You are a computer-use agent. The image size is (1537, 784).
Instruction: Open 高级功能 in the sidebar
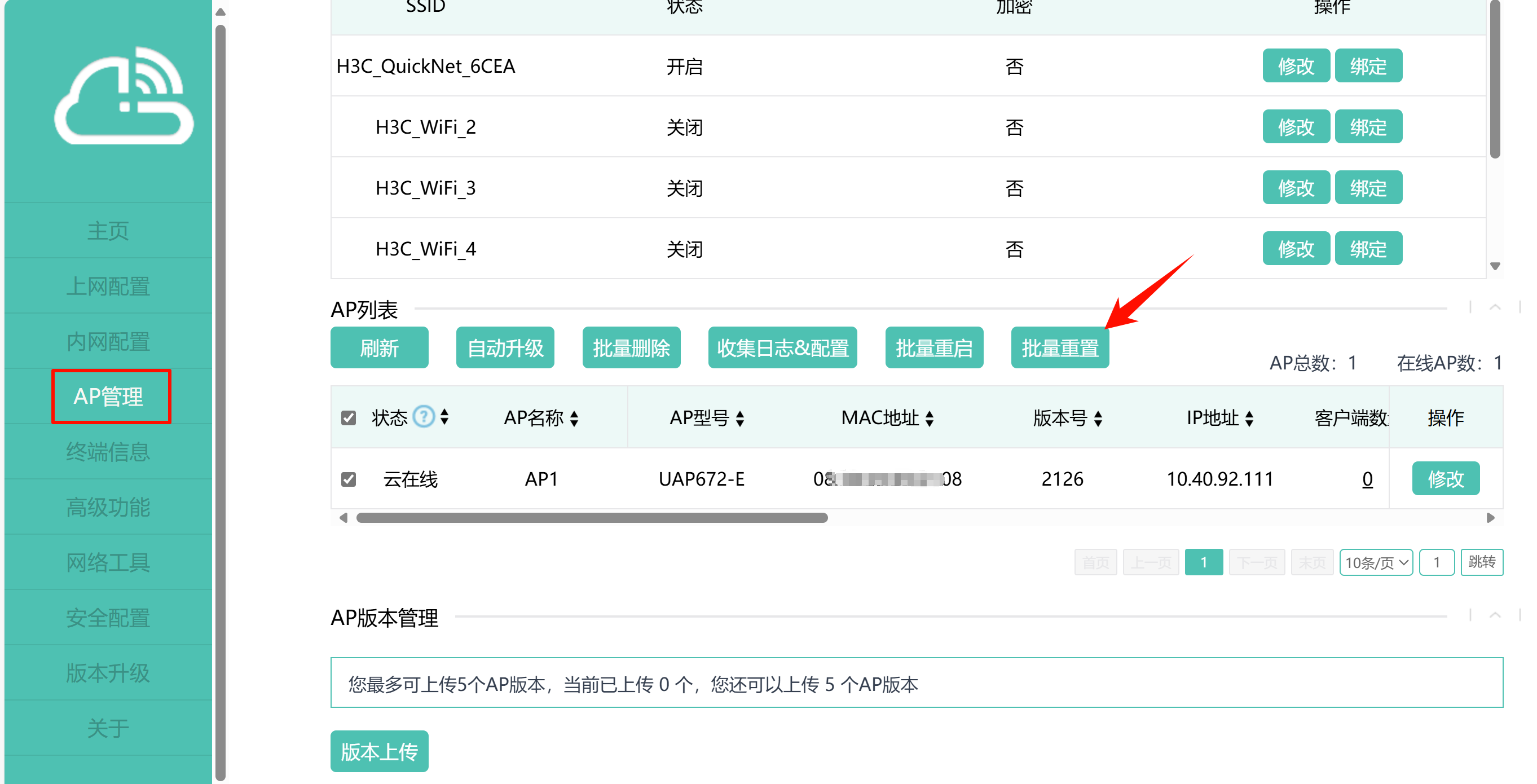108,507
